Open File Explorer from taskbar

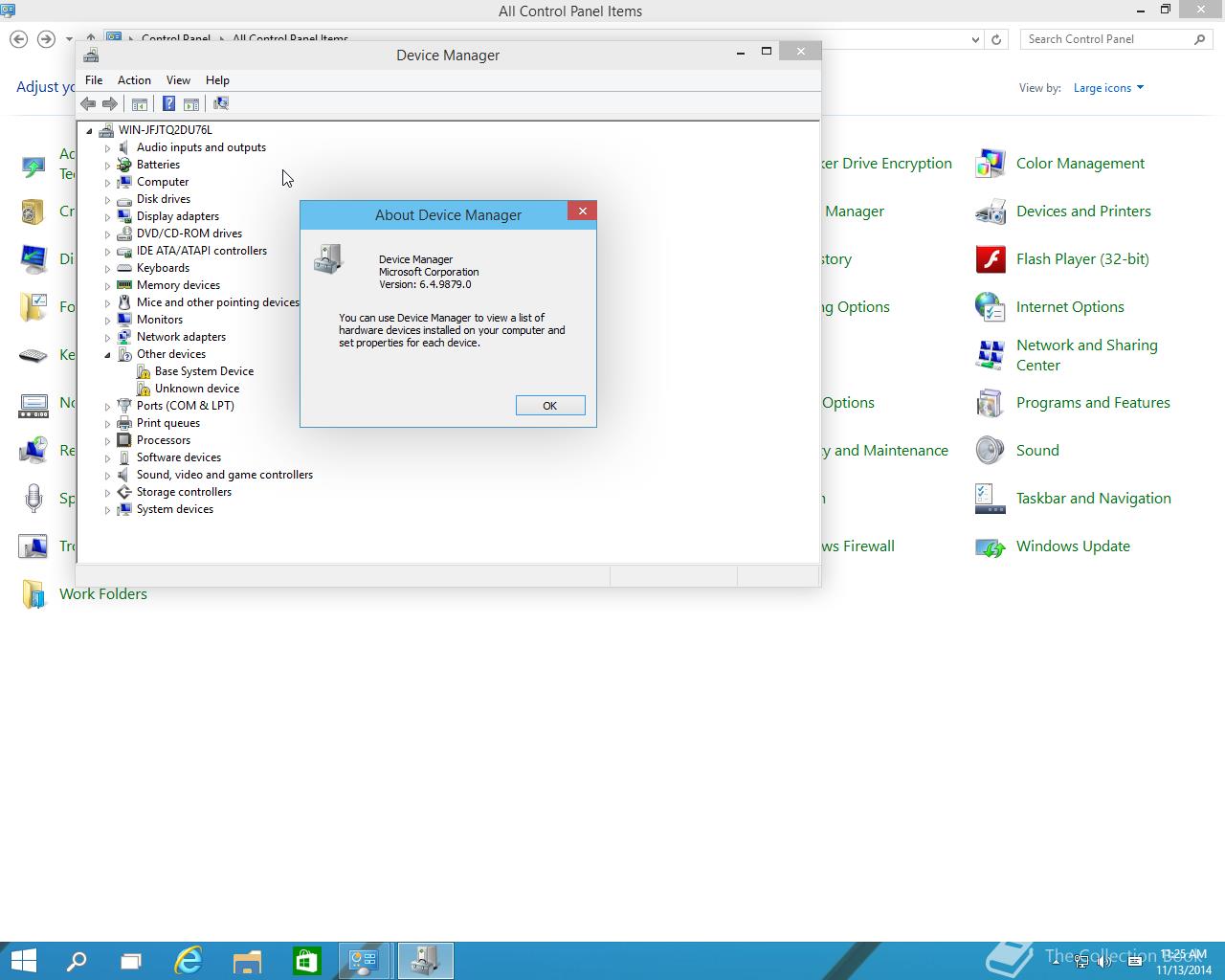[x=247, y=961]
